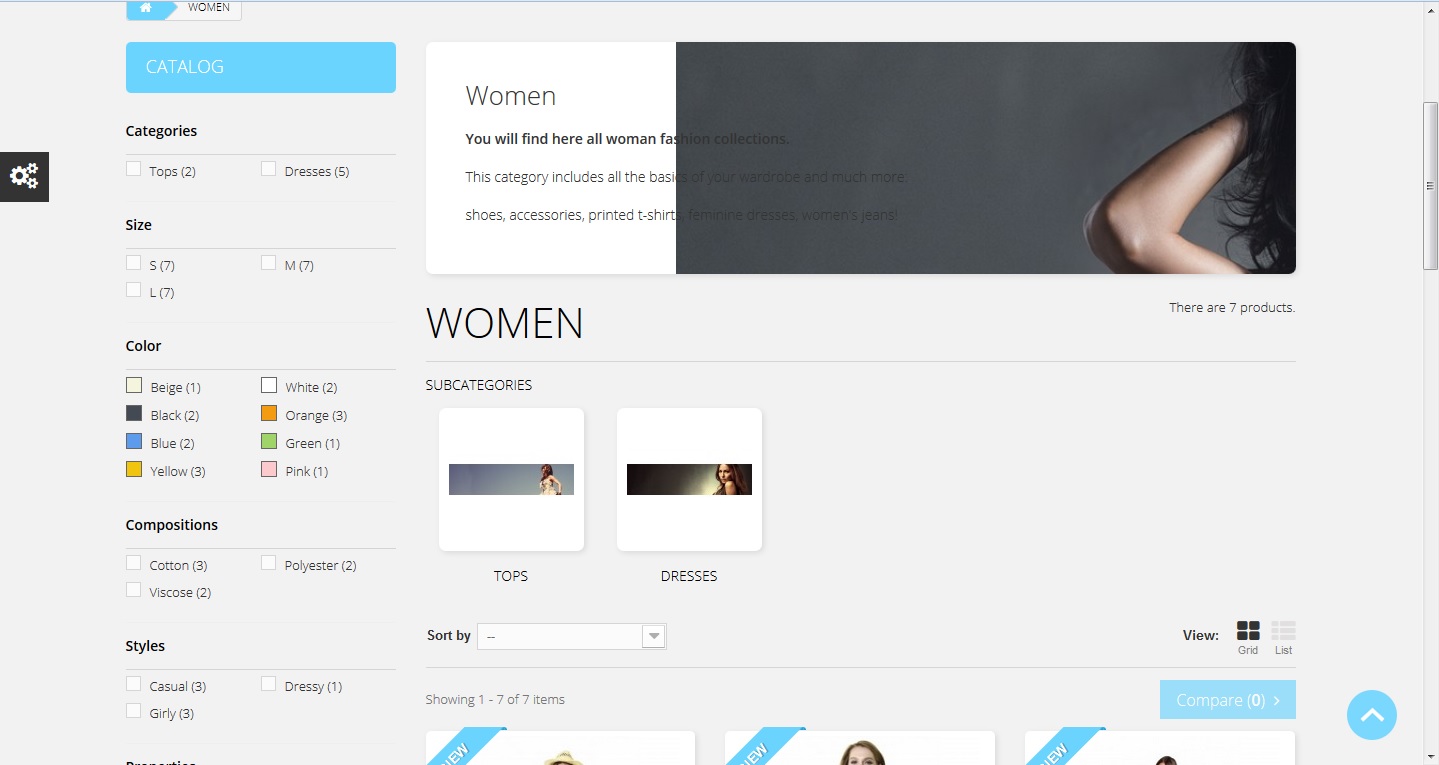Click the CATALOG block header

pyautogui.click(x=261, y=67)
